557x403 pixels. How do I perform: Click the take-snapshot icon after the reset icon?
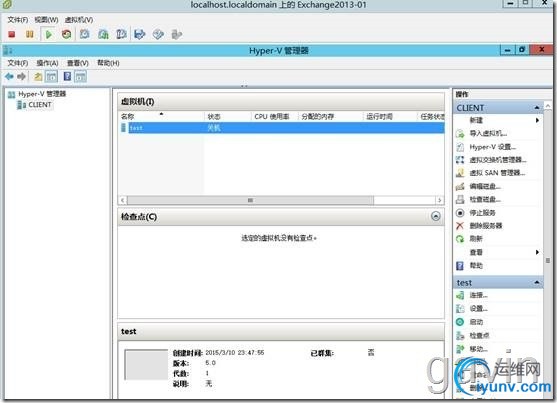pos(85,34)
